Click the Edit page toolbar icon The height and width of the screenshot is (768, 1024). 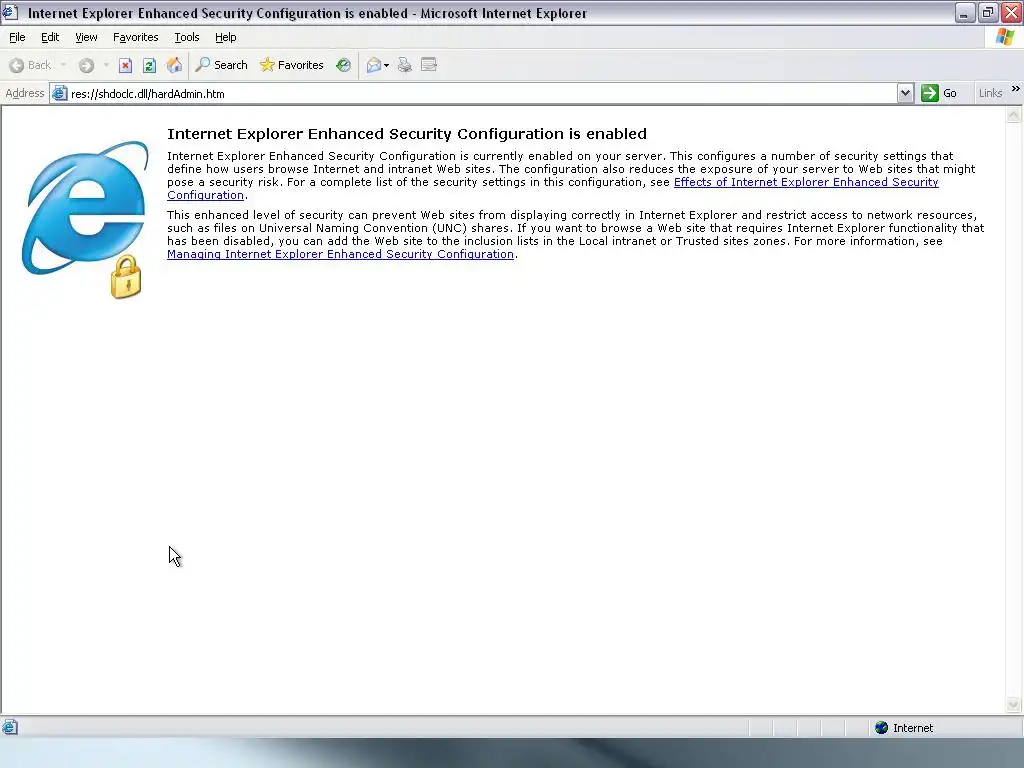429,65
